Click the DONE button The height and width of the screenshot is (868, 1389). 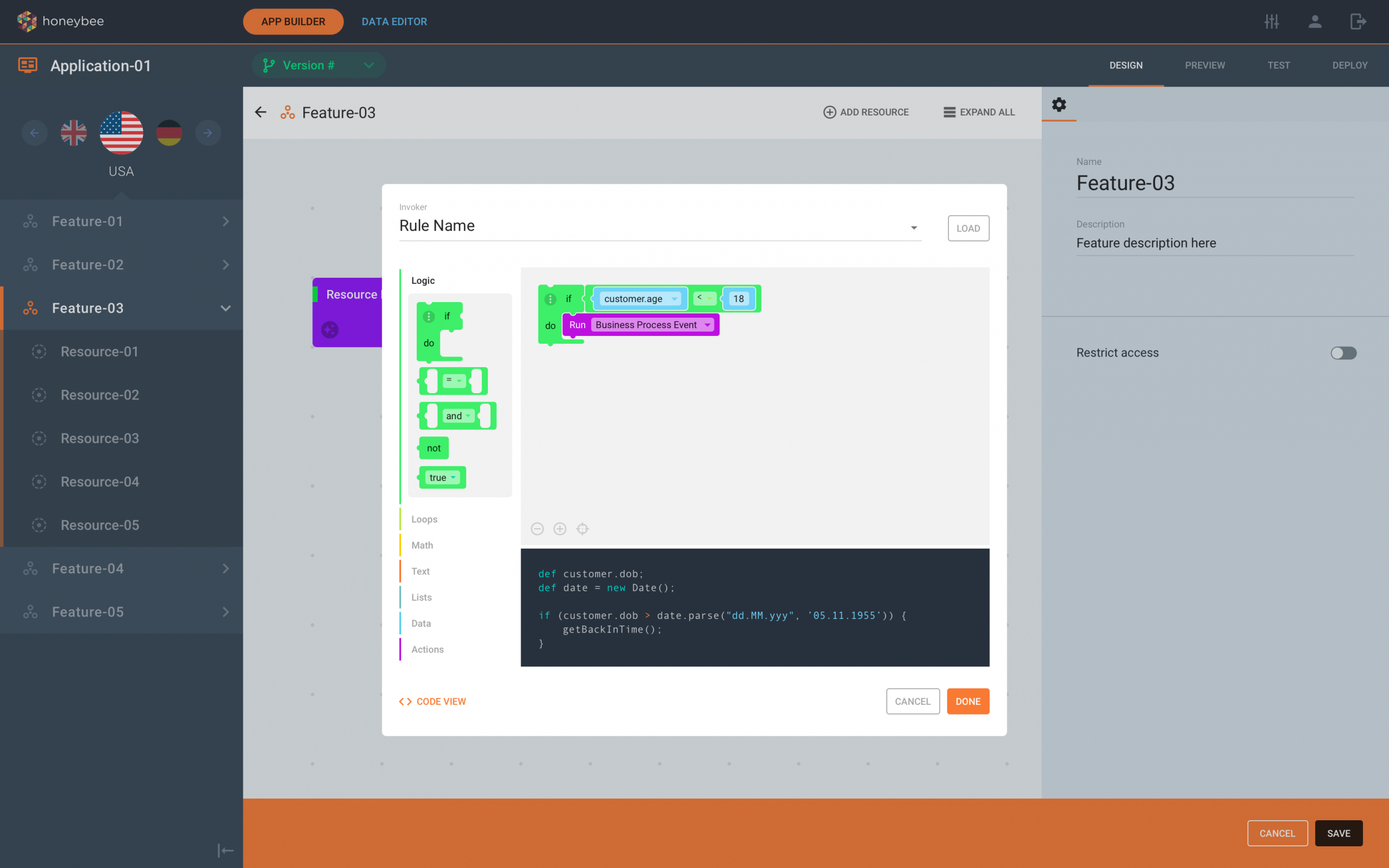coord(967,701)
